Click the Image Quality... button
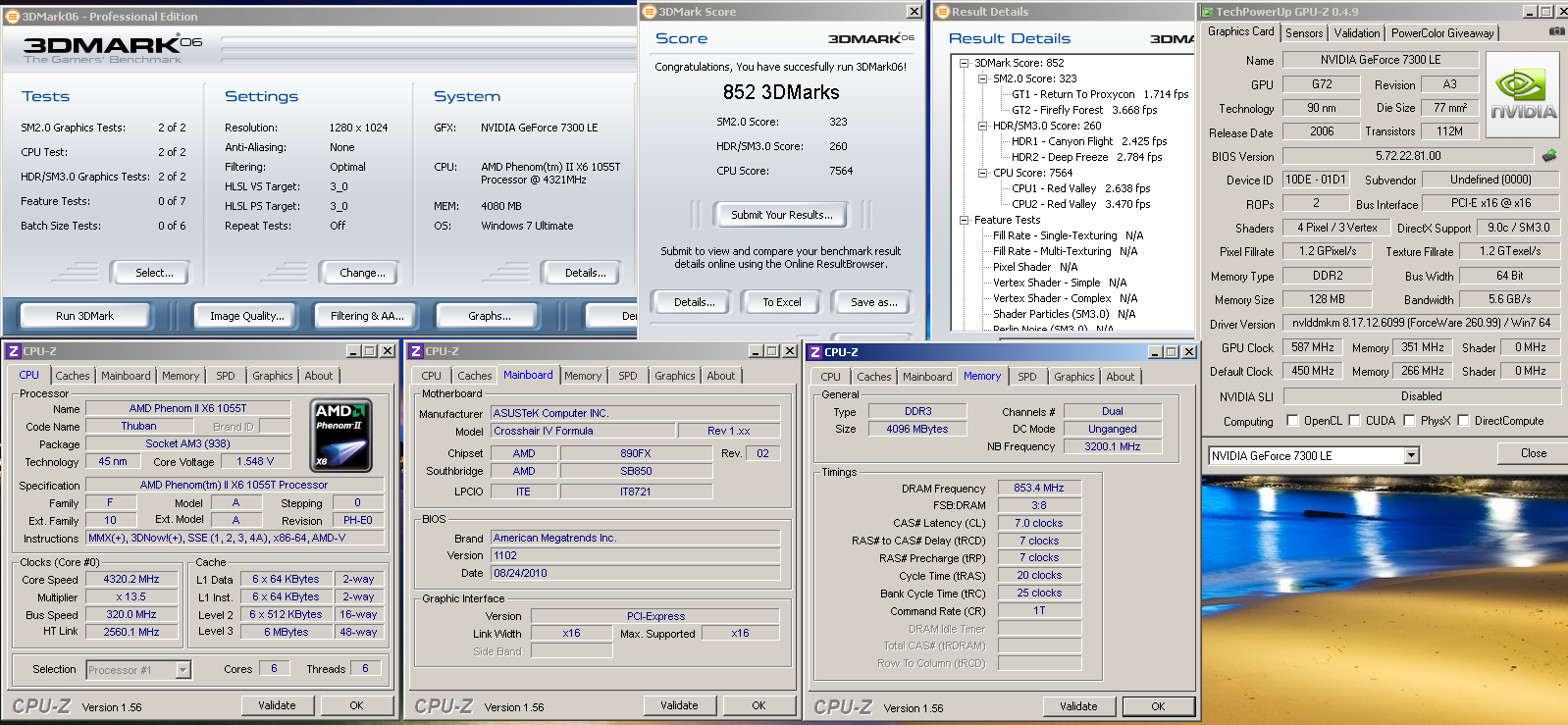 pos(247,316)
